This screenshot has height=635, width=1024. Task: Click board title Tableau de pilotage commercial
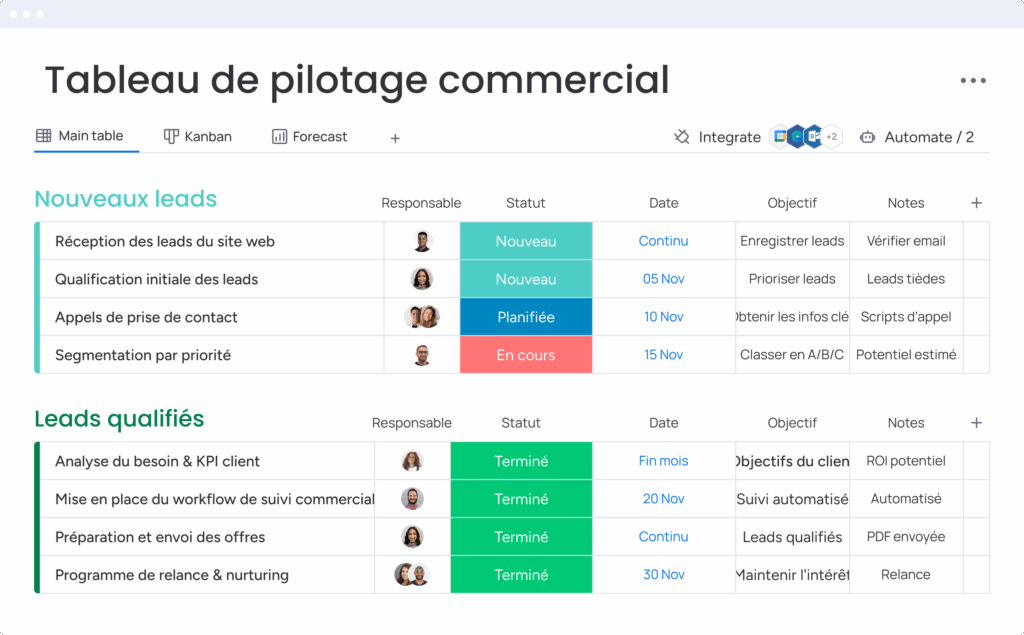pyautogui.click(x=357, y=80)
